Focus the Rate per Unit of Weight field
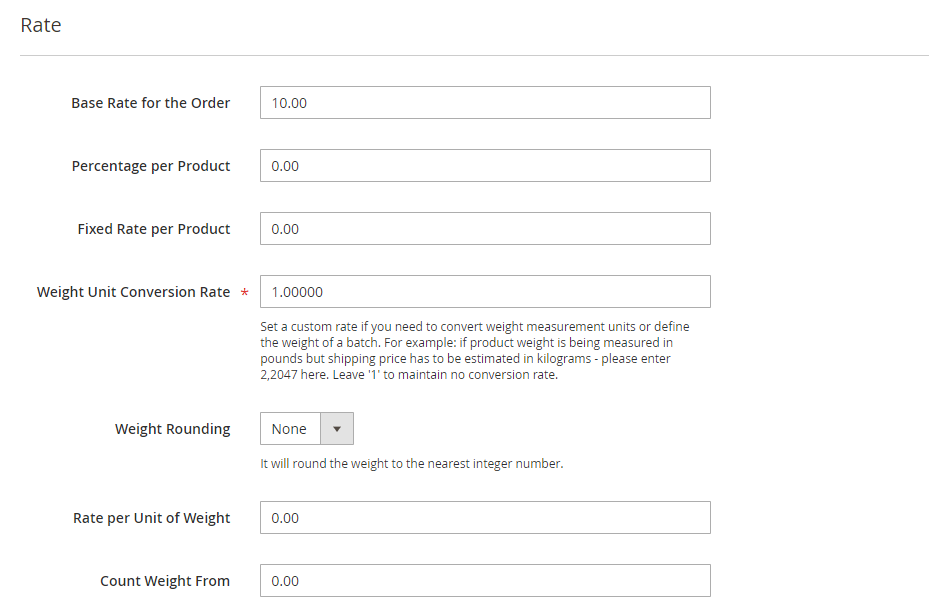929x613 pixels. [x=485, y=518]
